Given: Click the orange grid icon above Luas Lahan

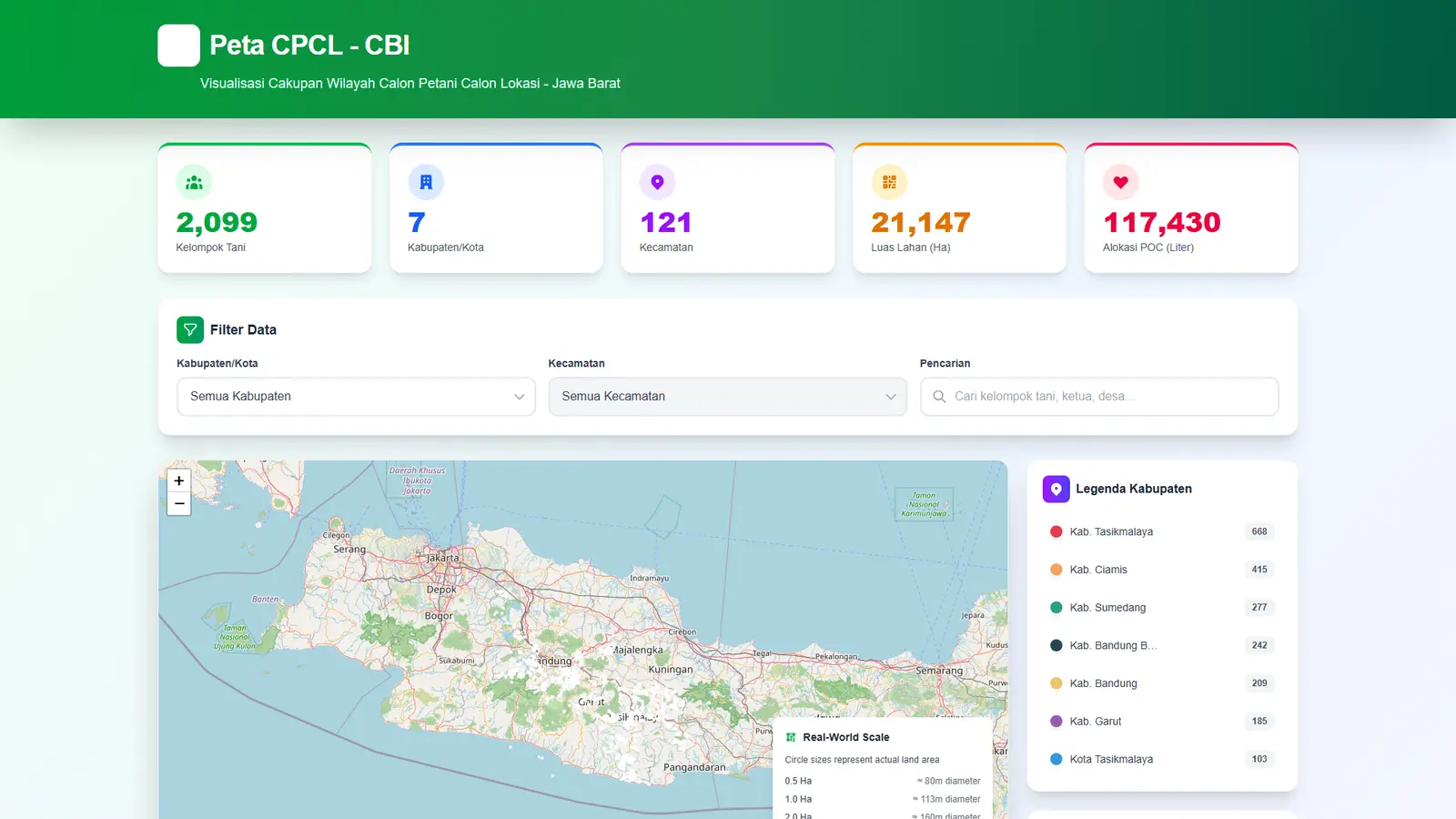Looking at the screenshot, I should tap(889, 182).
